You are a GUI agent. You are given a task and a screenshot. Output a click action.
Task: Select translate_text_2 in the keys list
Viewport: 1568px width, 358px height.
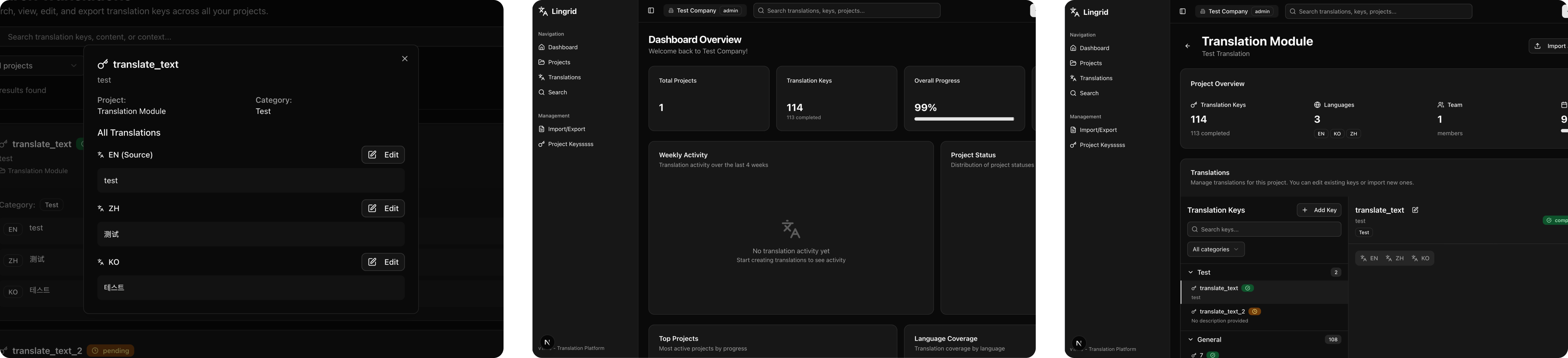tap(1222, 312)
